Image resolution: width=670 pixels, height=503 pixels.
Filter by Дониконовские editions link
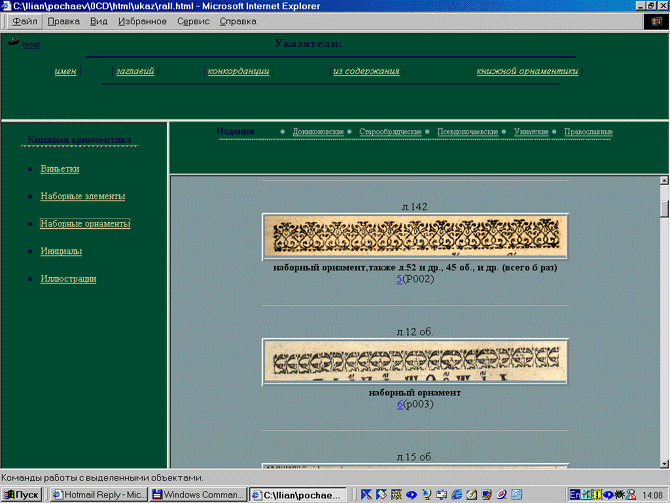click(x=318, y=132)
